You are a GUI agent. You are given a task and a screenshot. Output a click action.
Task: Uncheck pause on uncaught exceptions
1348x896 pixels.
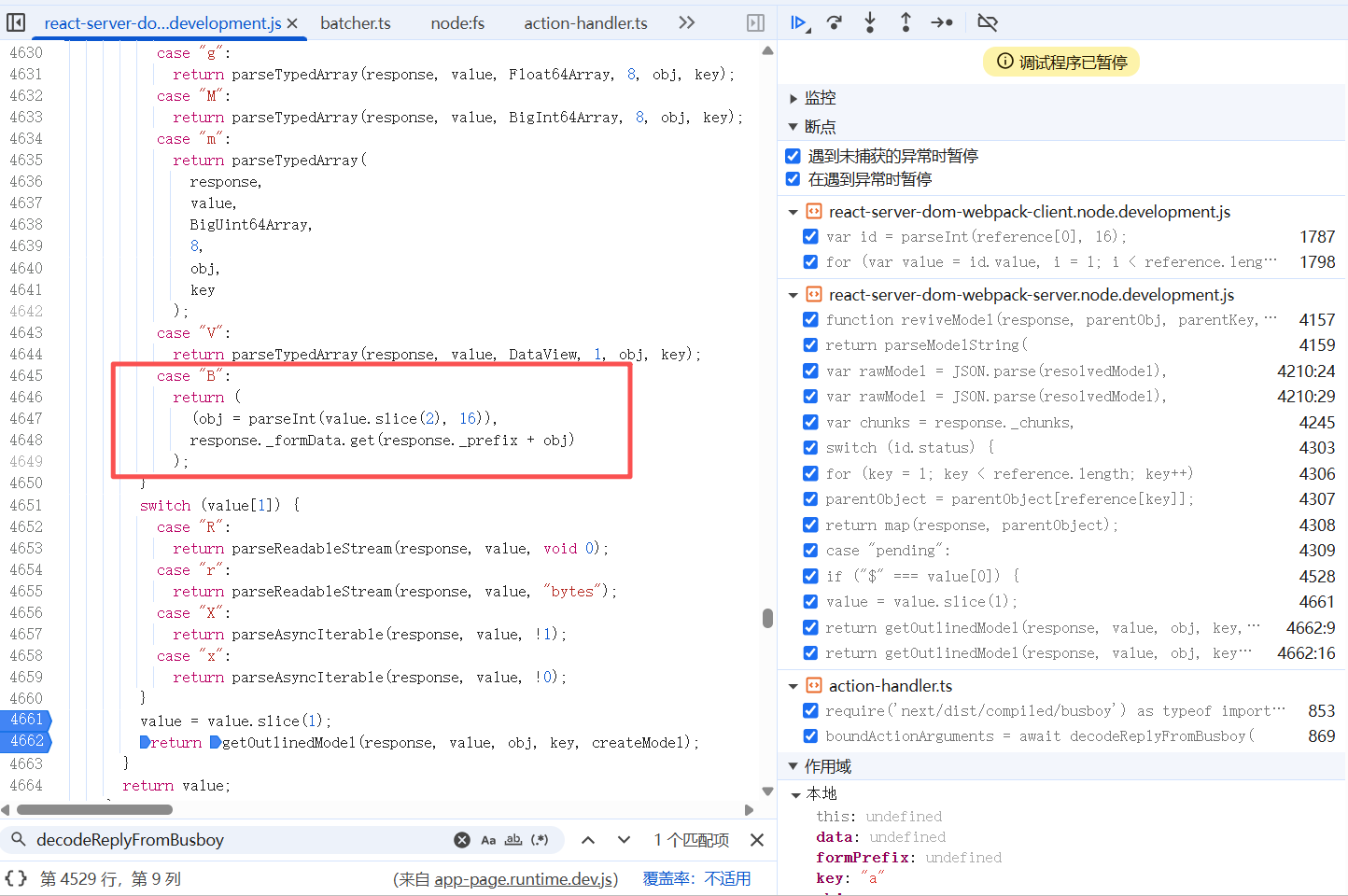coord(793,156)
